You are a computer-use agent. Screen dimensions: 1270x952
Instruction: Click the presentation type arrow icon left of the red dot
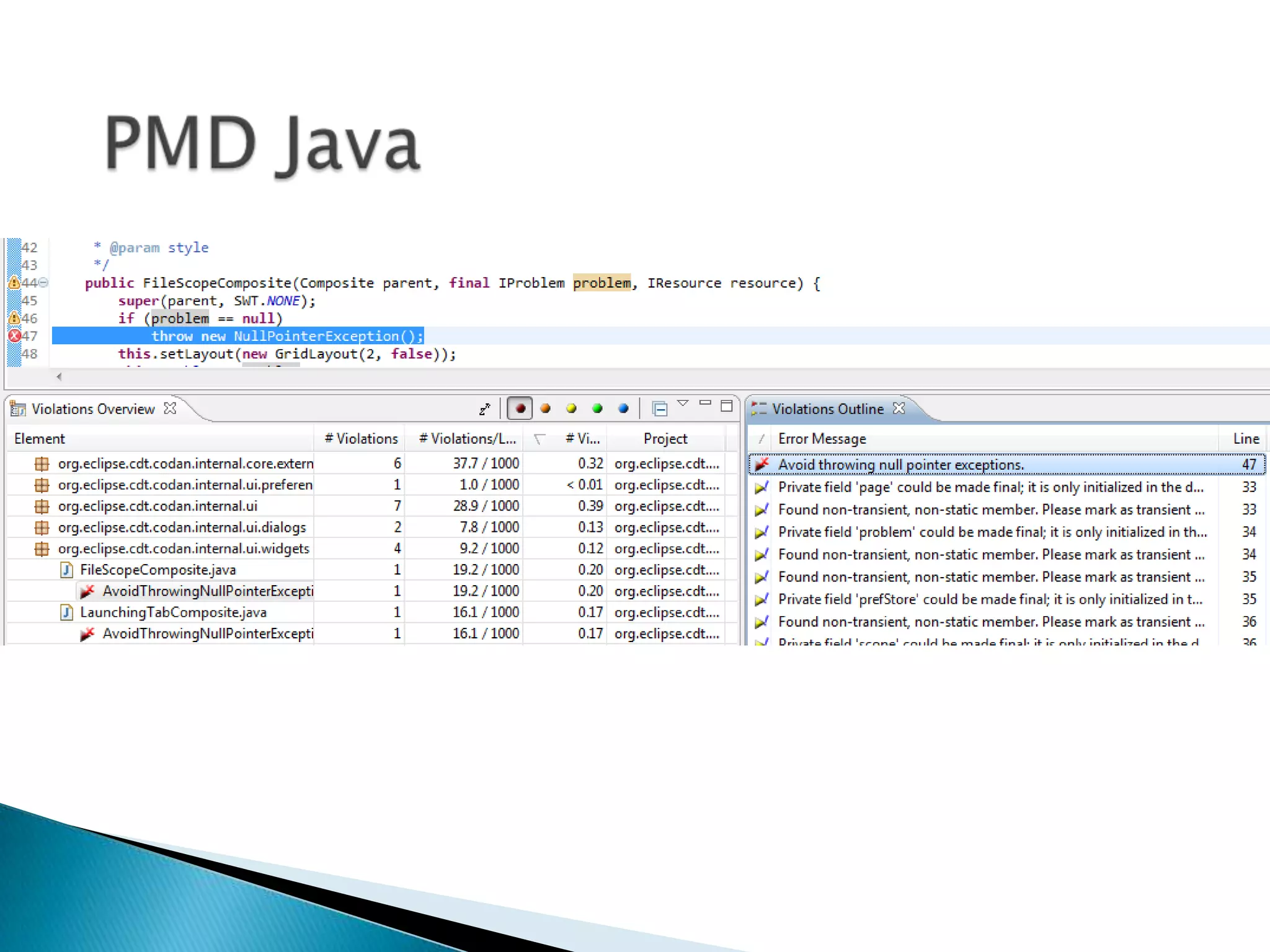pyautogui.click(x=485, y=409)
